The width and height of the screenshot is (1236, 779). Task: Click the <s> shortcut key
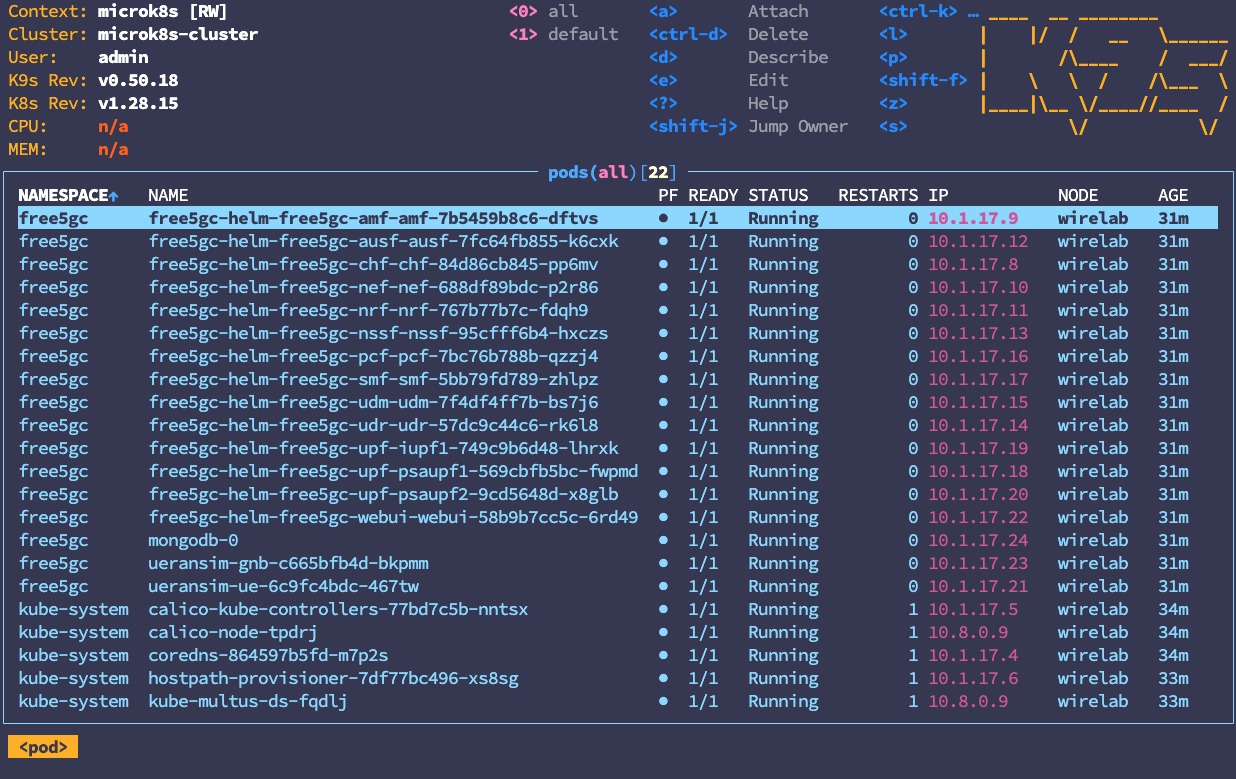tap(893, 126)
